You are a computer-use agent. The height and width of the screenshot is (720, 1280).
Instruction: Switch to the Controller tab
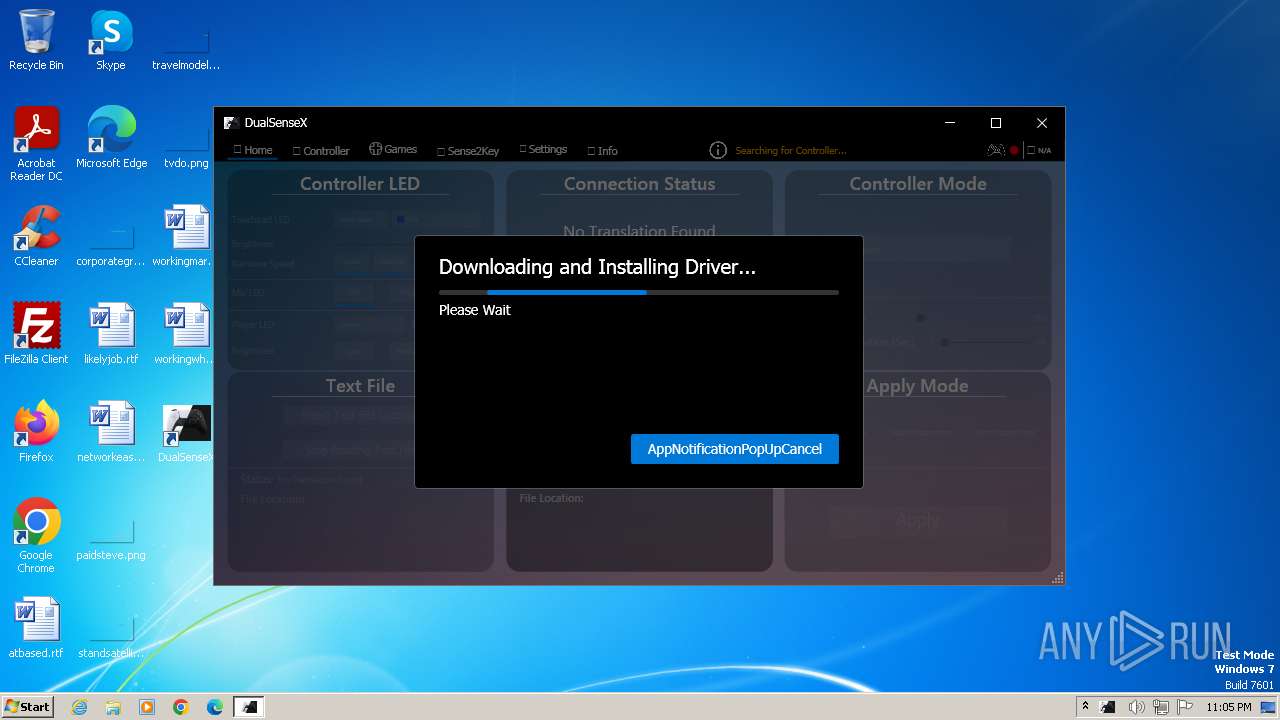pyautogui.click(x=321, y=151)
